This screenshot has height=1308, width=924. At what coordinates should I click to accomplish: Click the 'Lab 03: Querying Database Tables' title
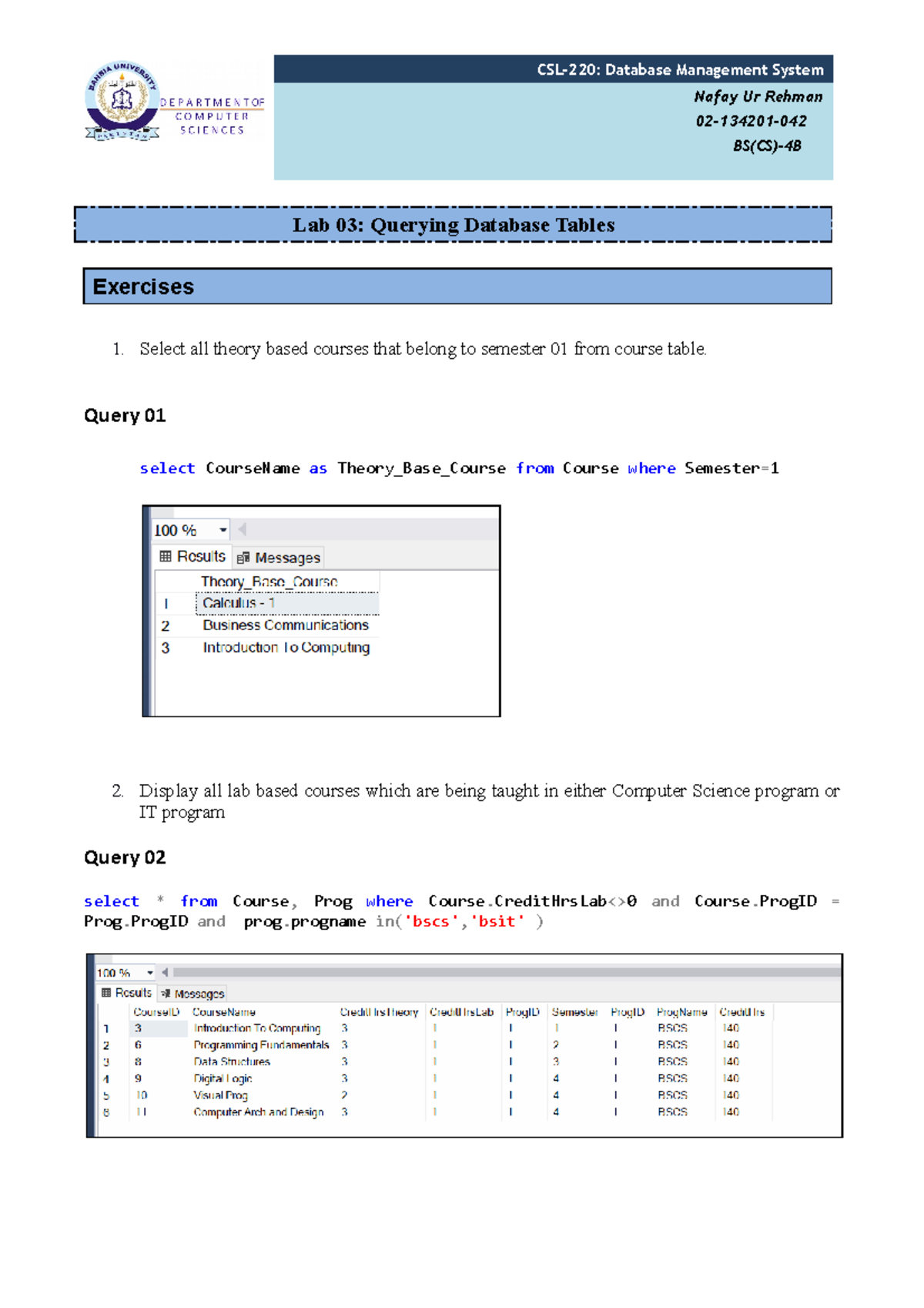454,225
